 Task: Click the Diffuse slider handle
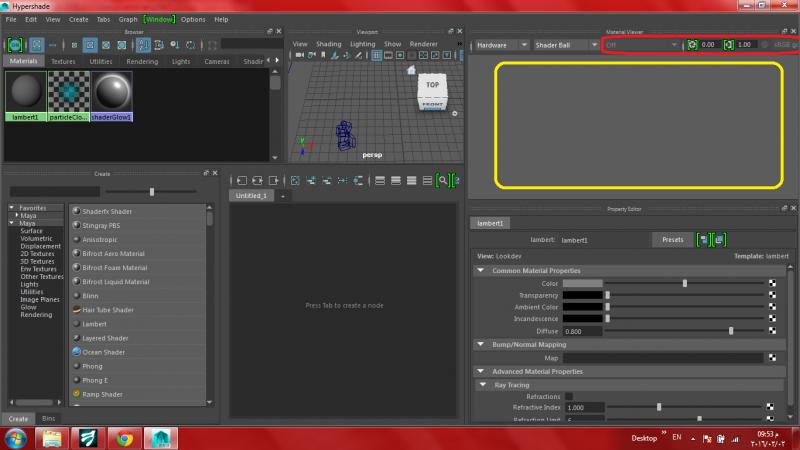[731, 330]
